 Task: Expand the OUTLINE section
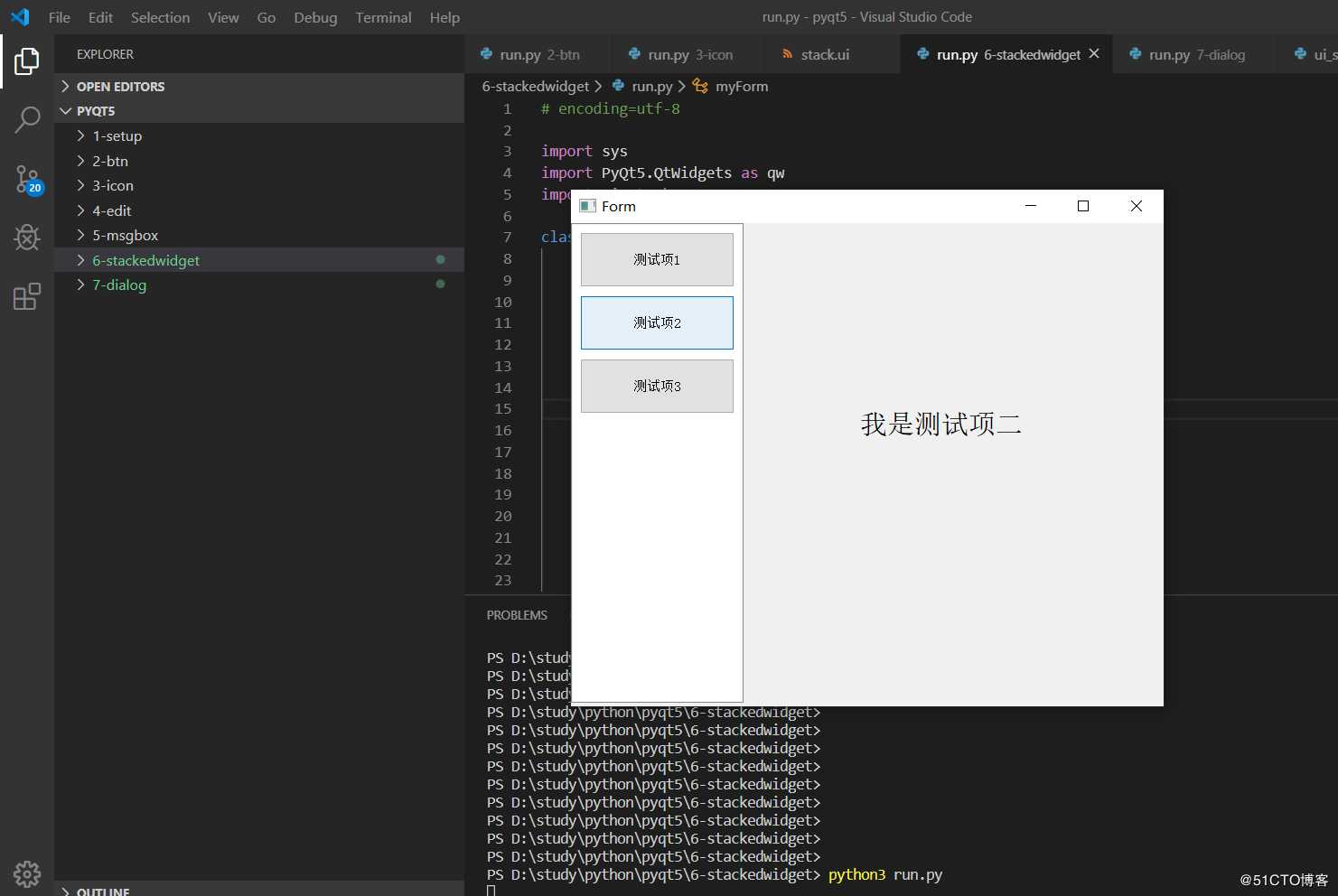(65, 891)
